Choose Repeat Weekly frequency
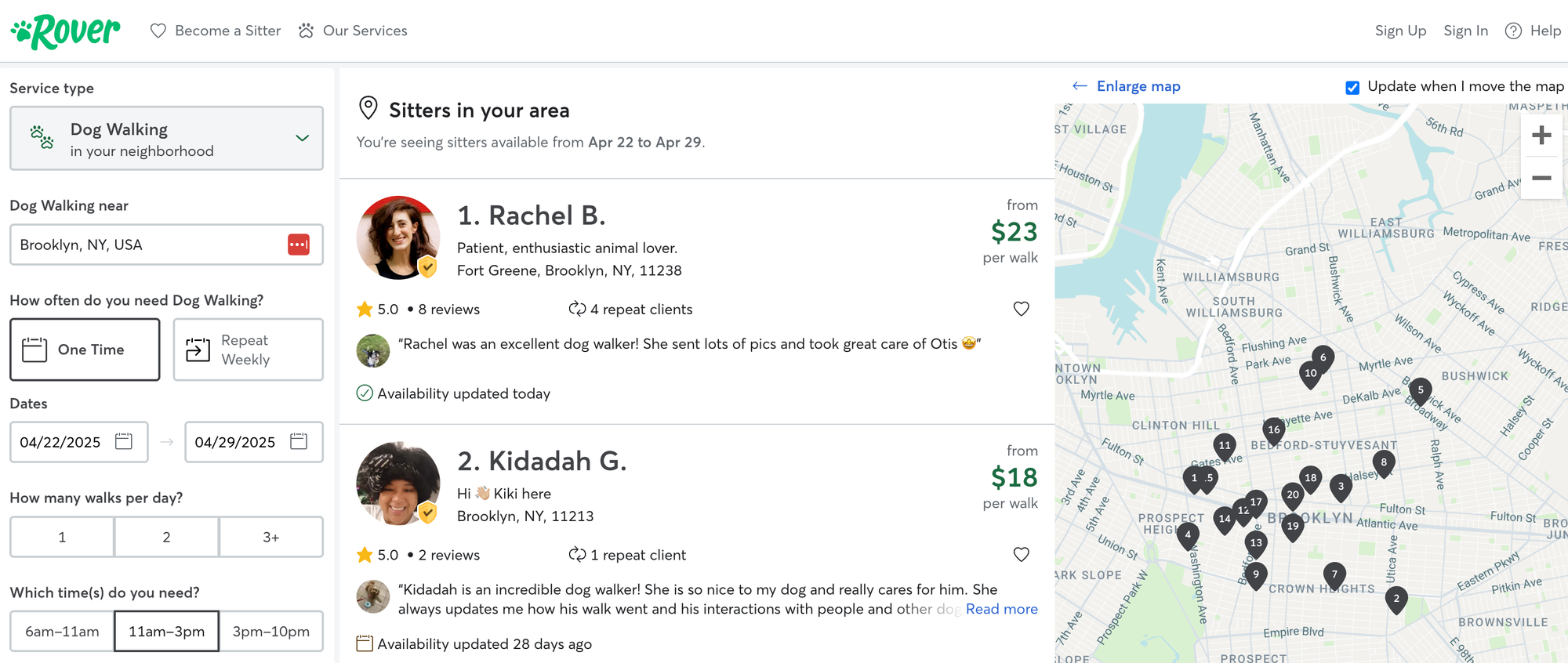This screenshot has height=663, width=1568. click(x=248, y=350)
